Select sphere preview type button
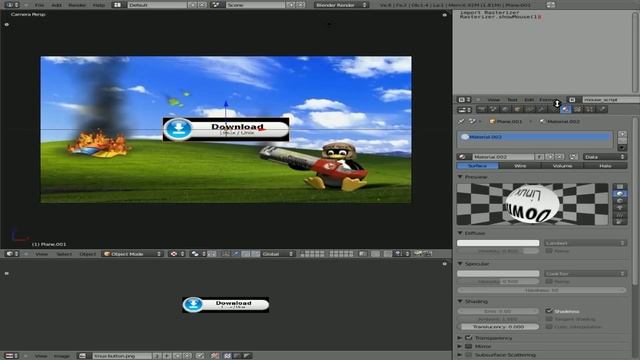640x360 pixels. point(620,193)
